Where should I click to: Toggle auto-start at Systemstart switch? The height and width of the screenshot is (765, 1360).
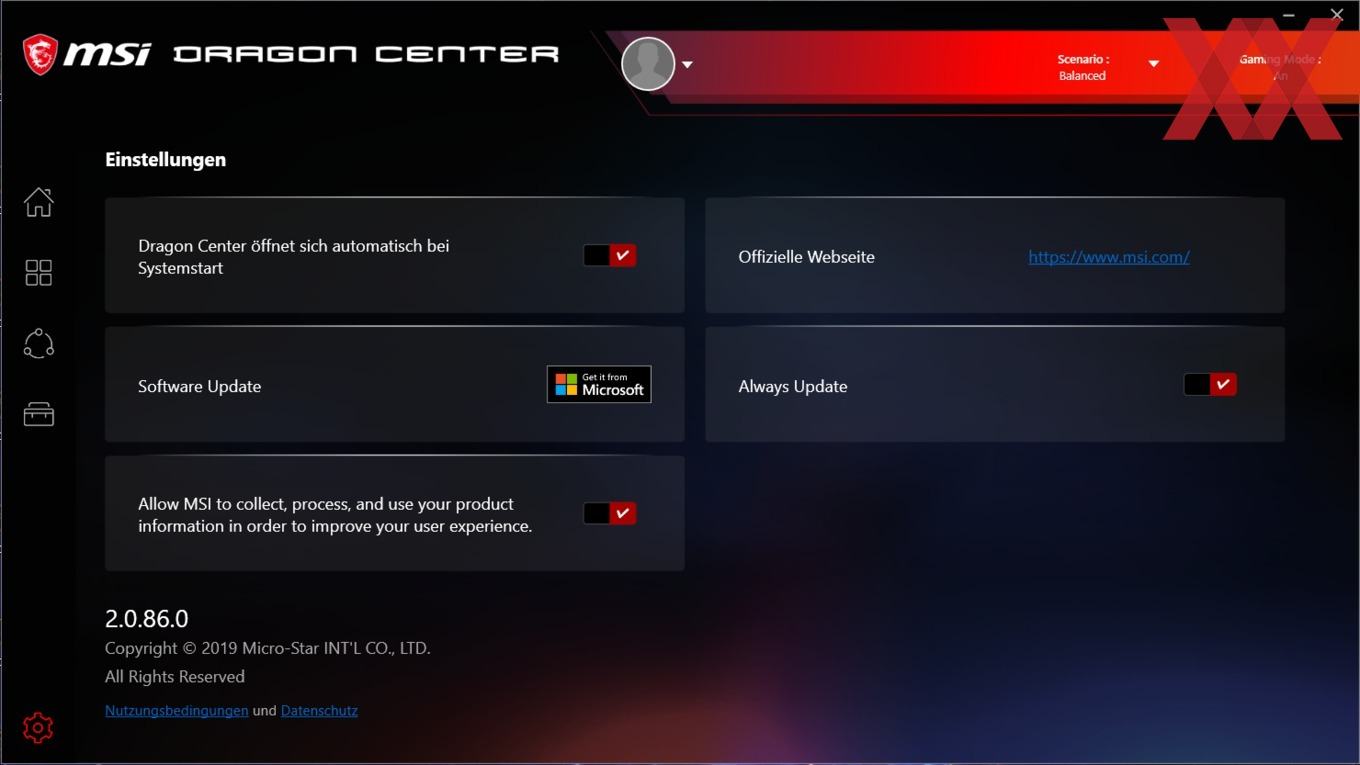[x=610, y=256]
